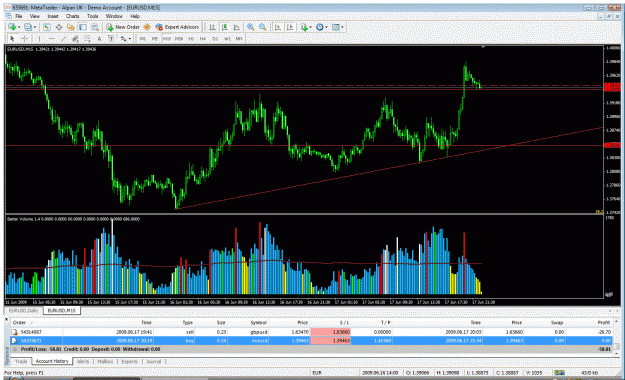
Task: Select the Equidistant Channel tool
Action: [75, 39]
